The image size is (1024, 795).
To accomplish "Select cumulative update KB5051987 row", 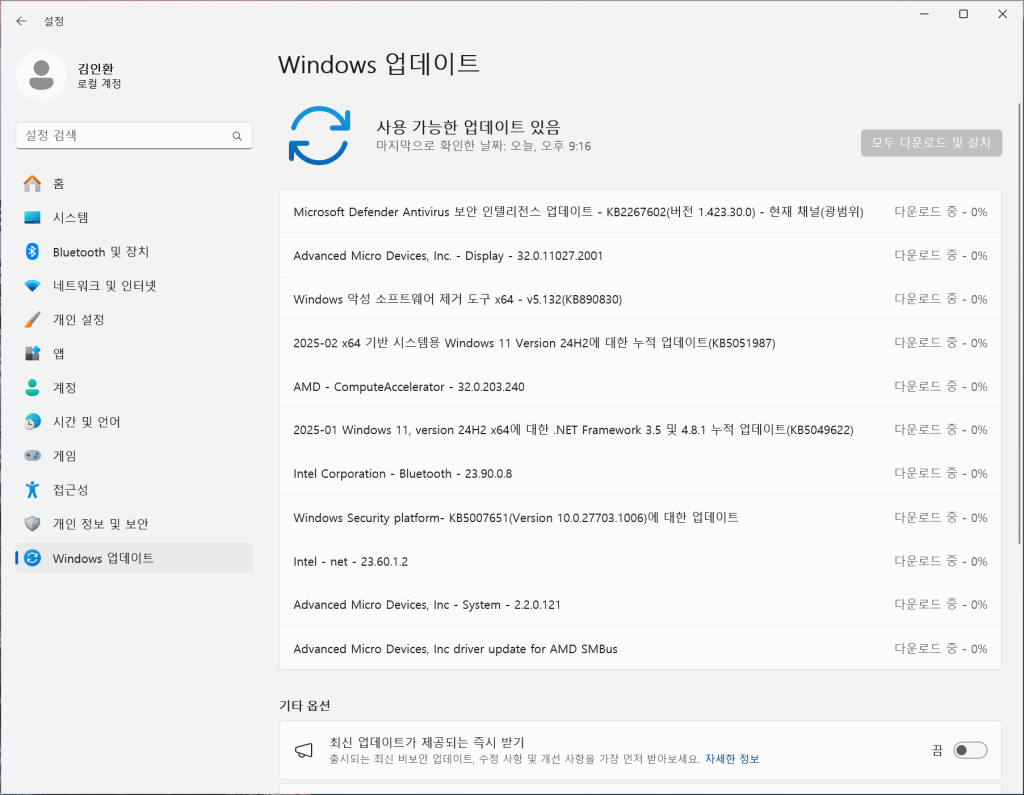I will click(x=640, y=342).
